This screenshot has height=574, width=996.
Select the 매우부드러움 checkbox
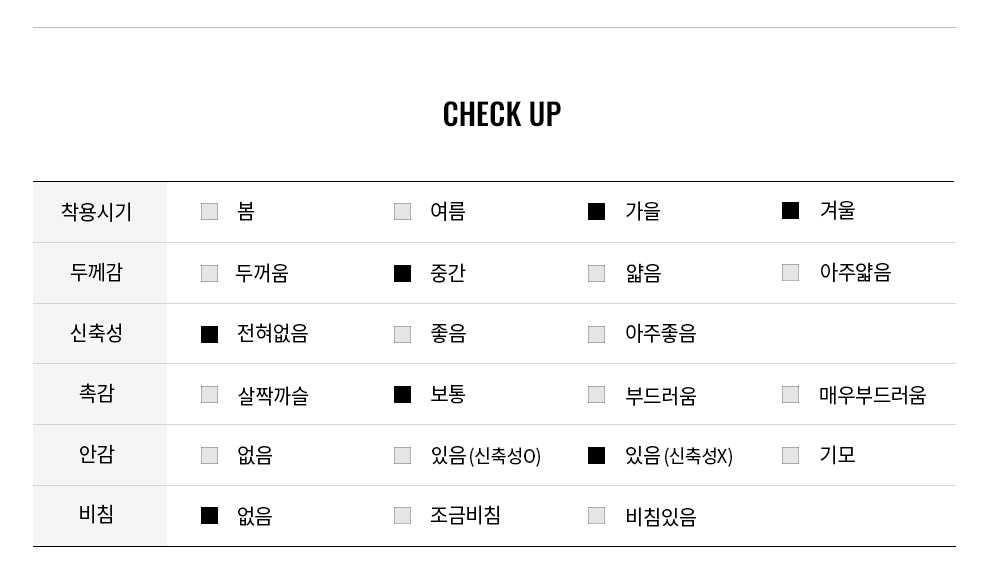790,394
